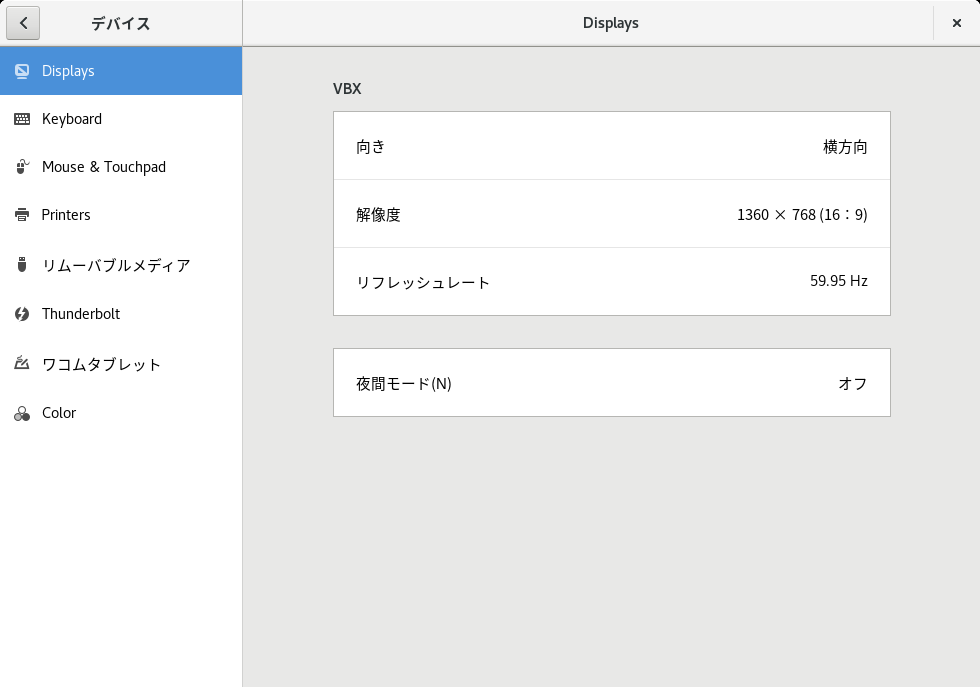Select the 59.95 Hz refresh rate value
The height and width of the screenshot is (687, 980).
839,281
